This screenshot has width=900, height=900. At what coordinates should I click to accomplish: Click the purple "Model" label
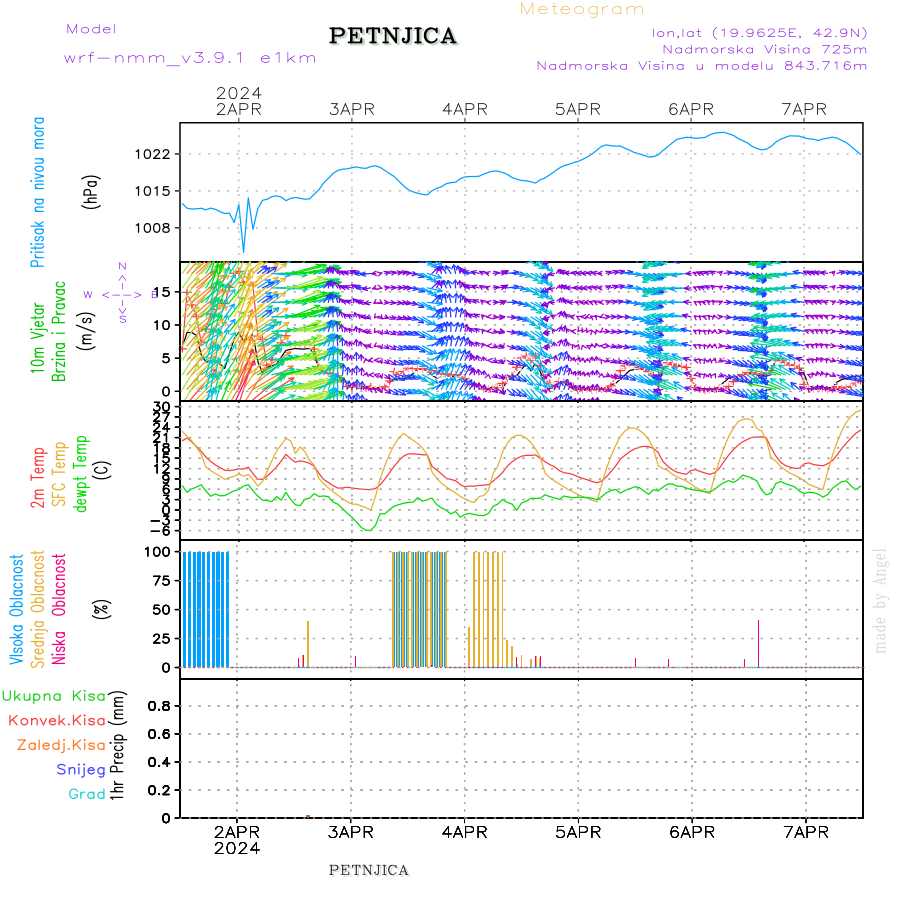91,29
